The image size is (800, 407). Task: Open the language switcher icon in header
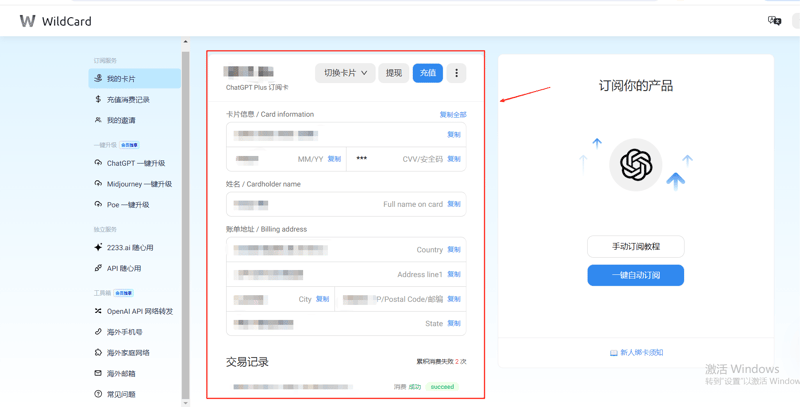click(774, 21)
